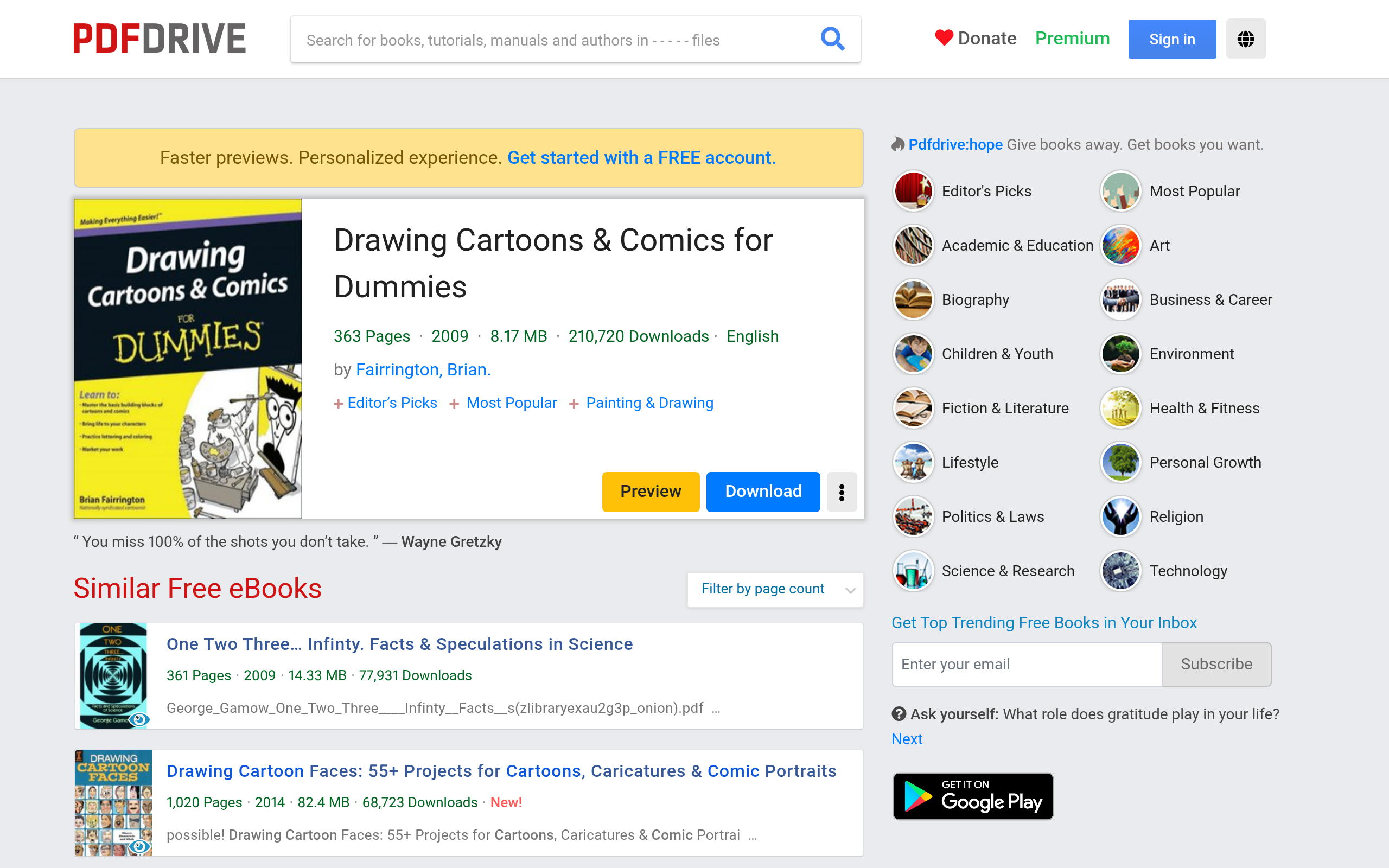
Task: Click the Fiction & Literature category icon
Action: coord(913,408)
